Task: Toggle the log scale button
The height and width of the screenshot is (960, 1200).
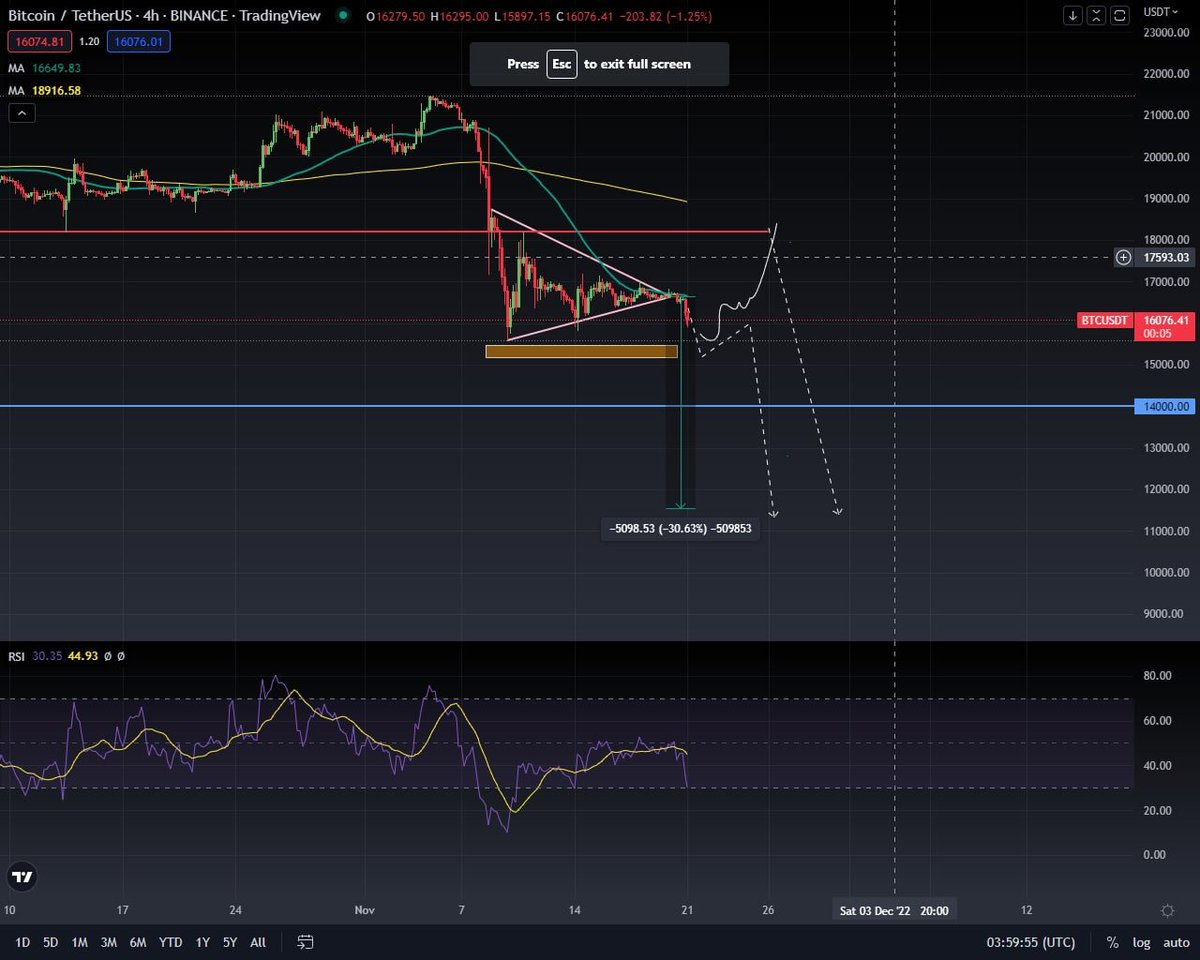Action: (1141, 942)
